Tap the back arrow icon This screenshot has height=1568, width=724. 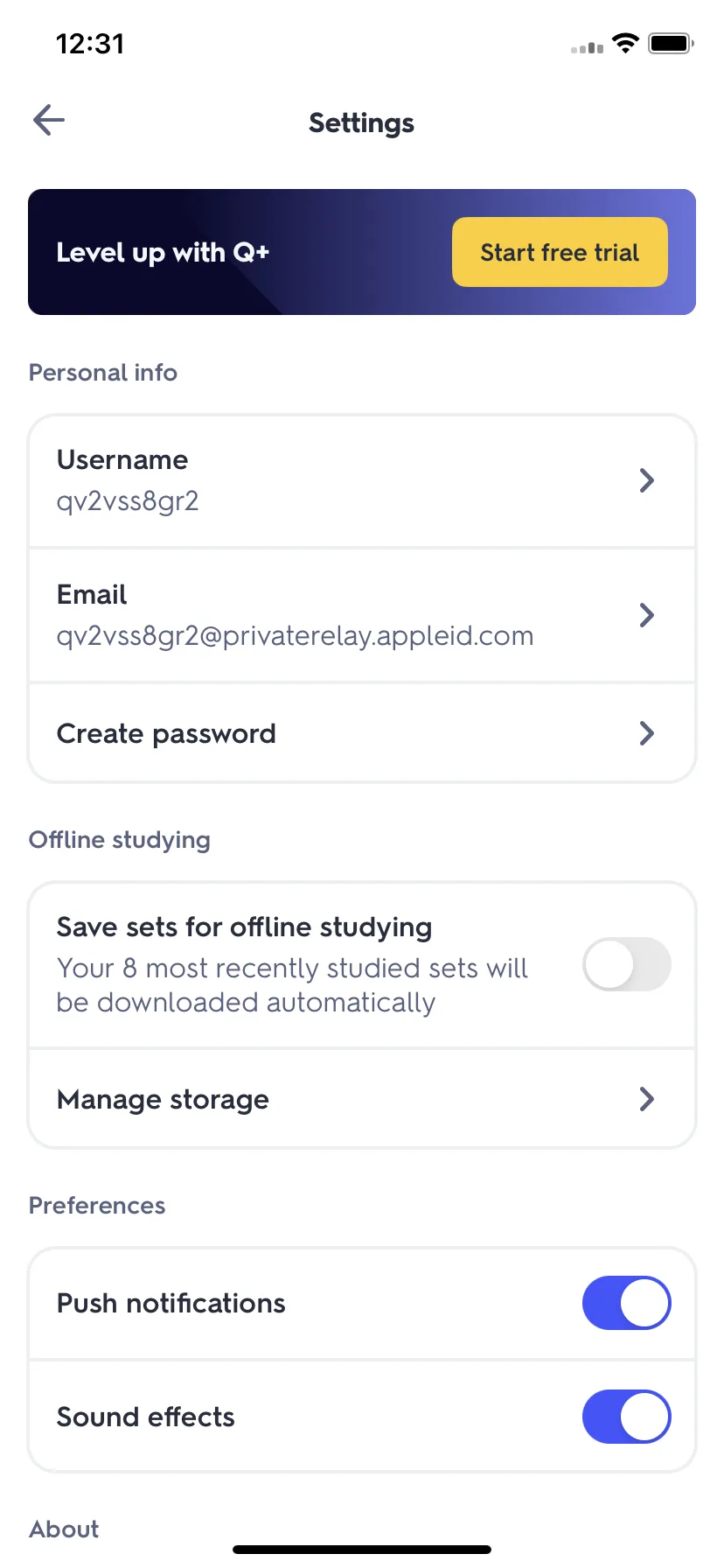point(49,121)
